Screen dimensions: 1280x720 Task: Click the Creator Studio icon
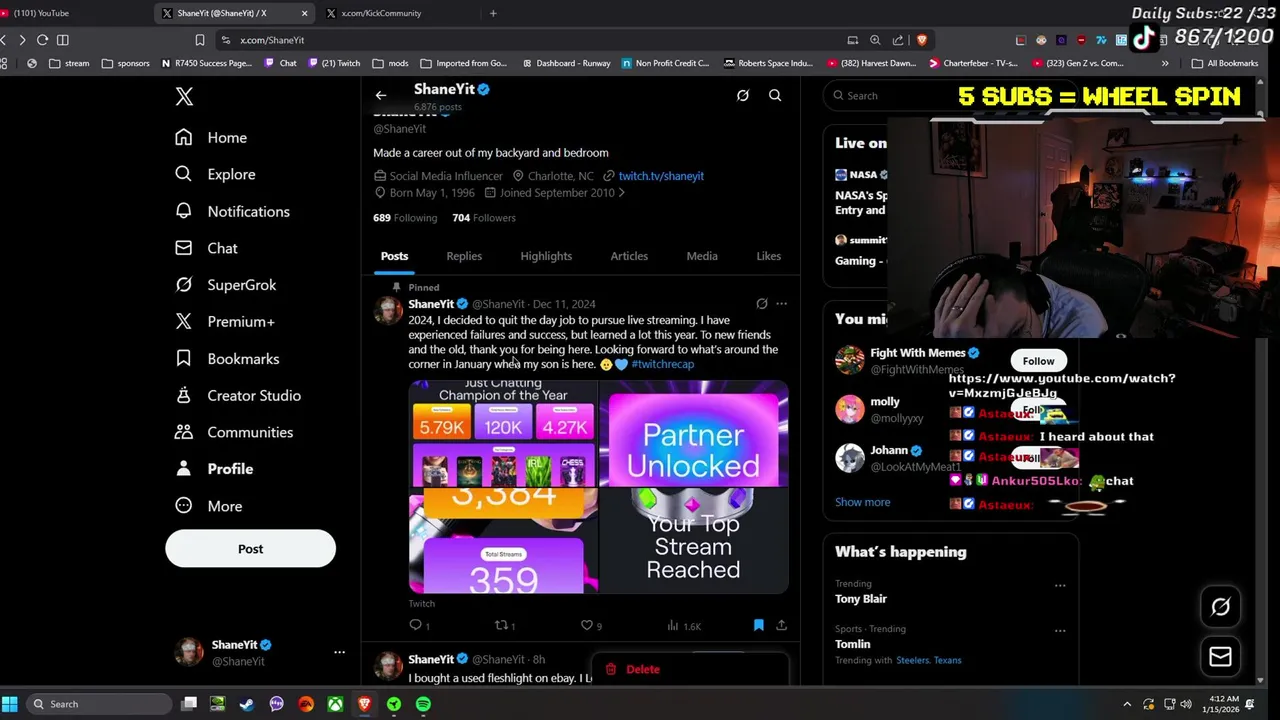click(x=183, y=395)
